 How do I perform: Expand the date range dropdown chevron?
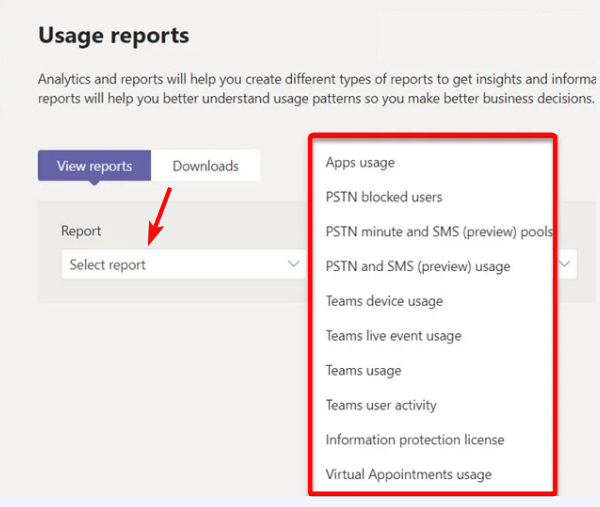(x=564, y=264)
